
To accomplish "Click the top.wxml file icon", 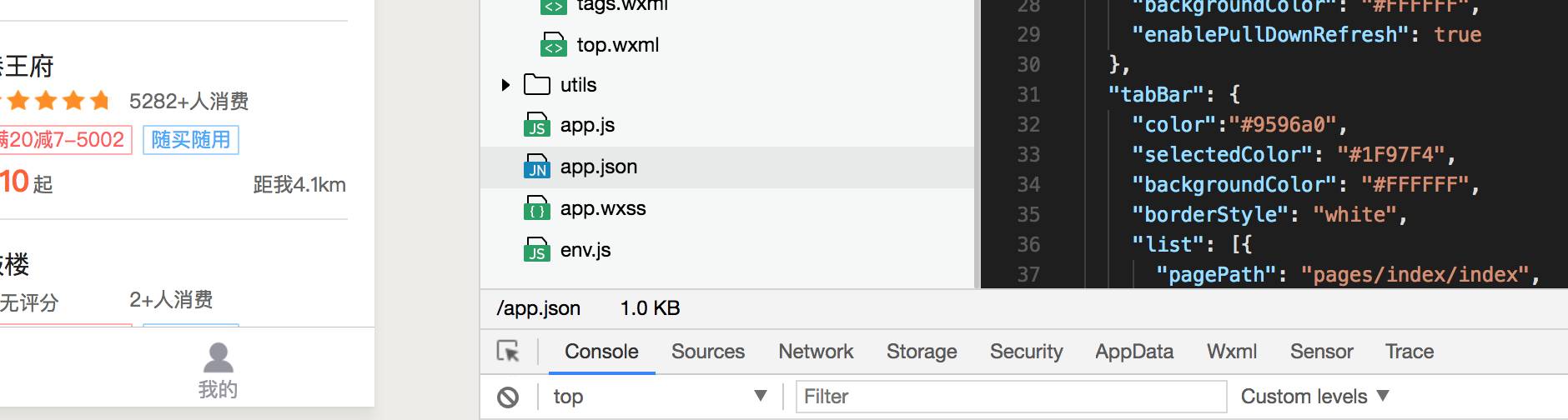I will (553, 45).
